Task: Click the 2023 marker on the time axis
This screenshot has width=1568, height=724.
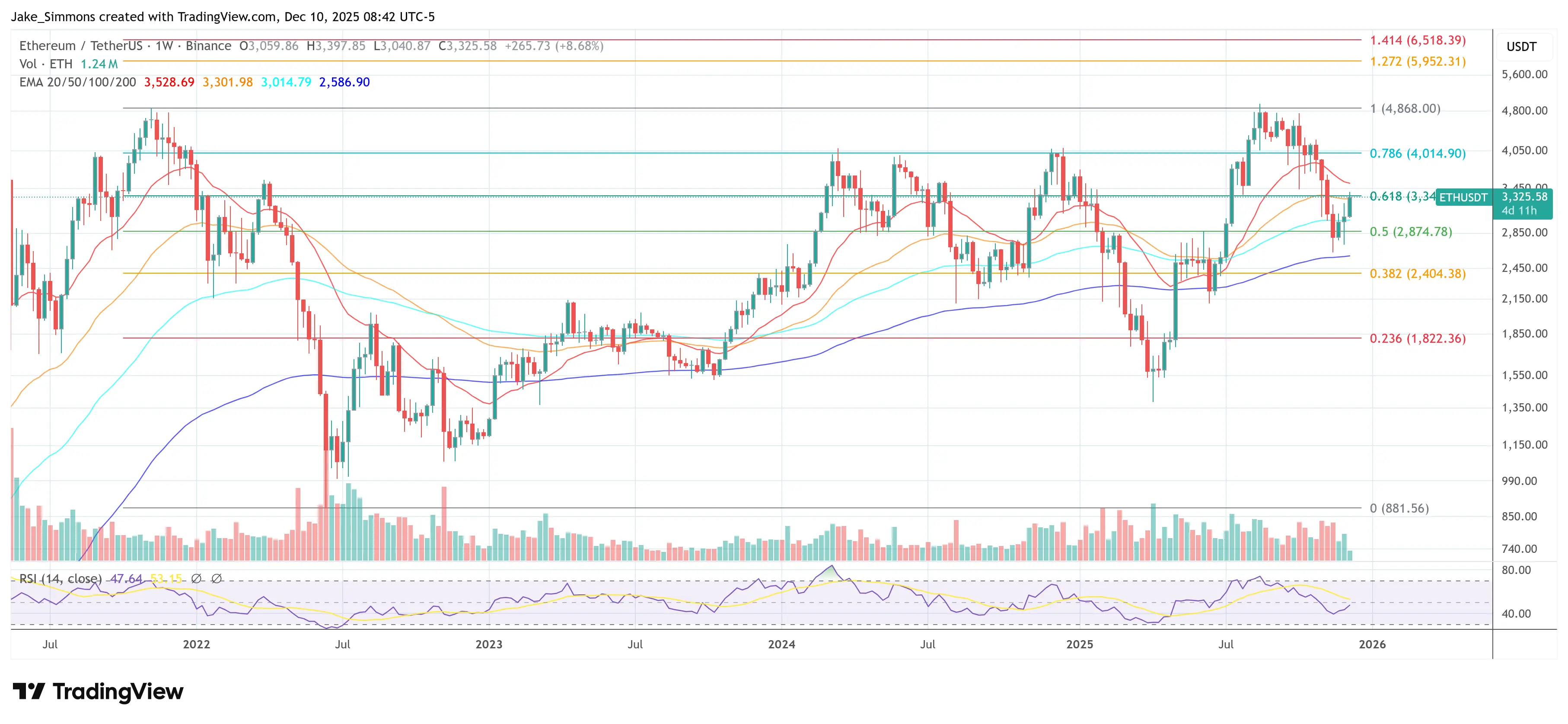Action: tap(489, 644)
